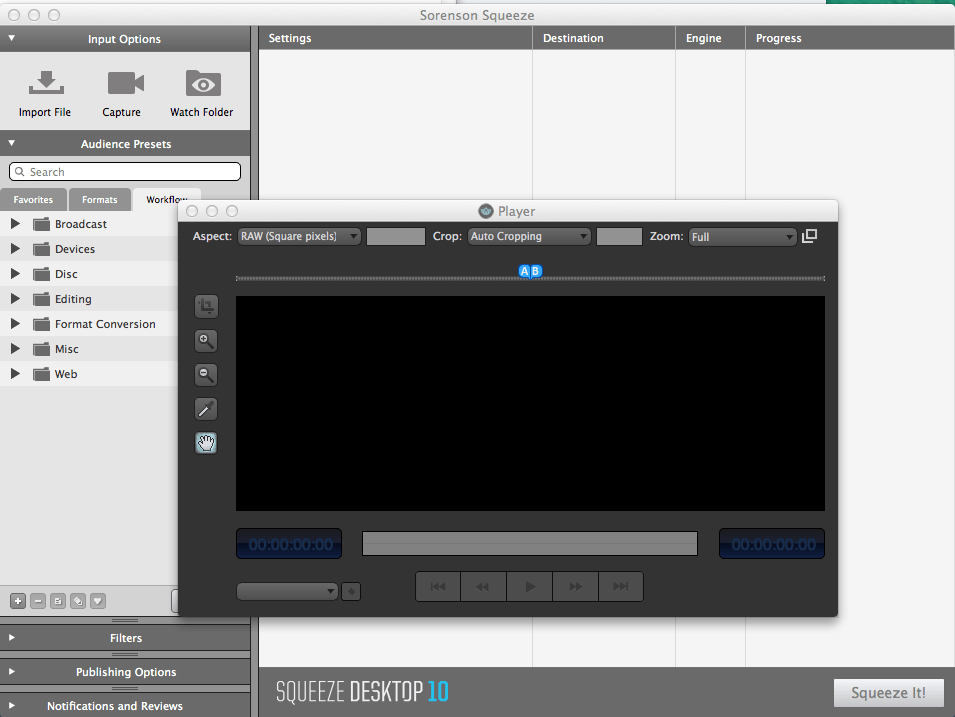Switch to the Formats tab
955x717 pixels.
(x=100, y=200)
